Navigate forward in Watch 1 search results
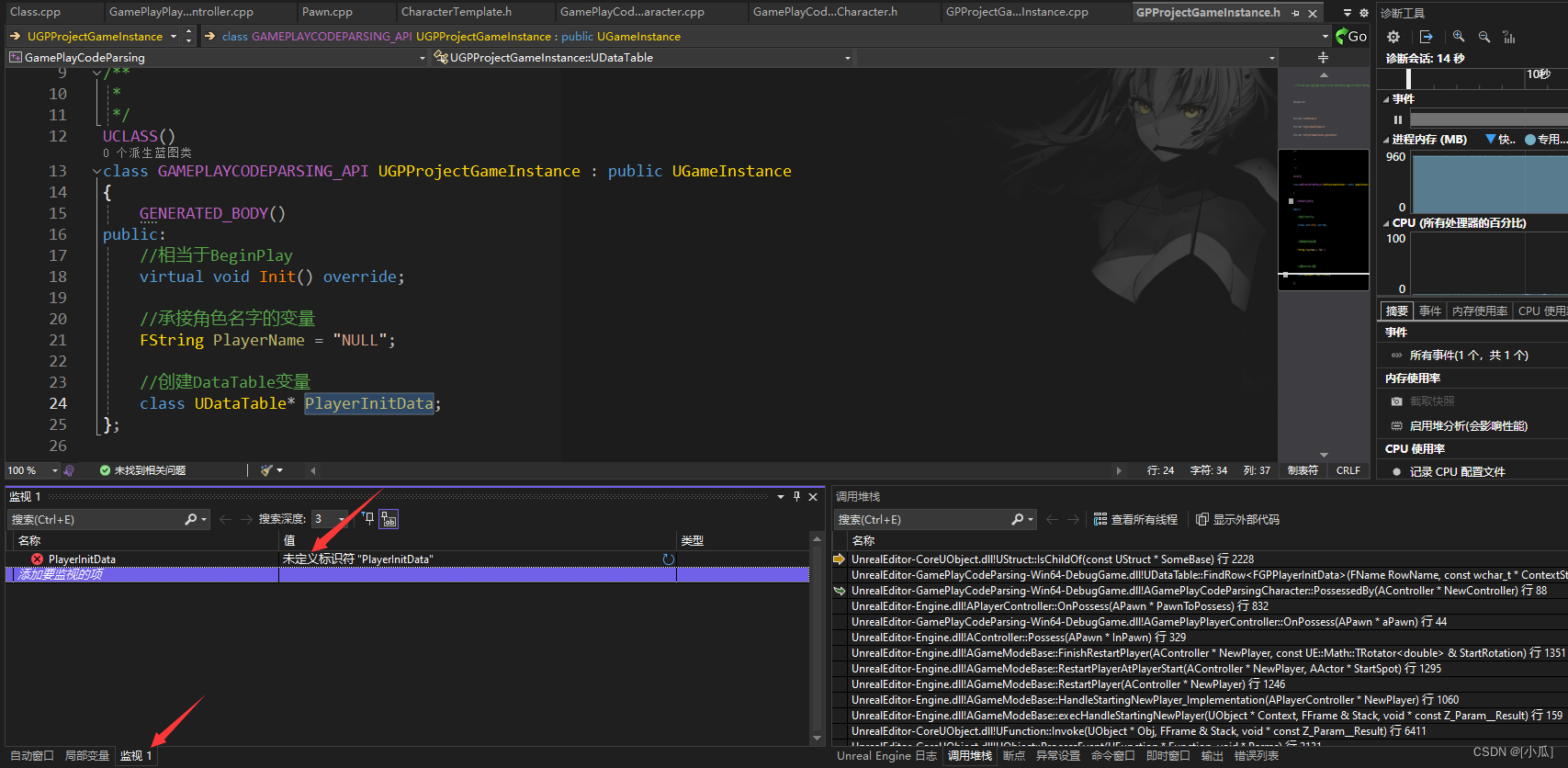Screen dimensions: 1568x768 click(x=246, y=519)
